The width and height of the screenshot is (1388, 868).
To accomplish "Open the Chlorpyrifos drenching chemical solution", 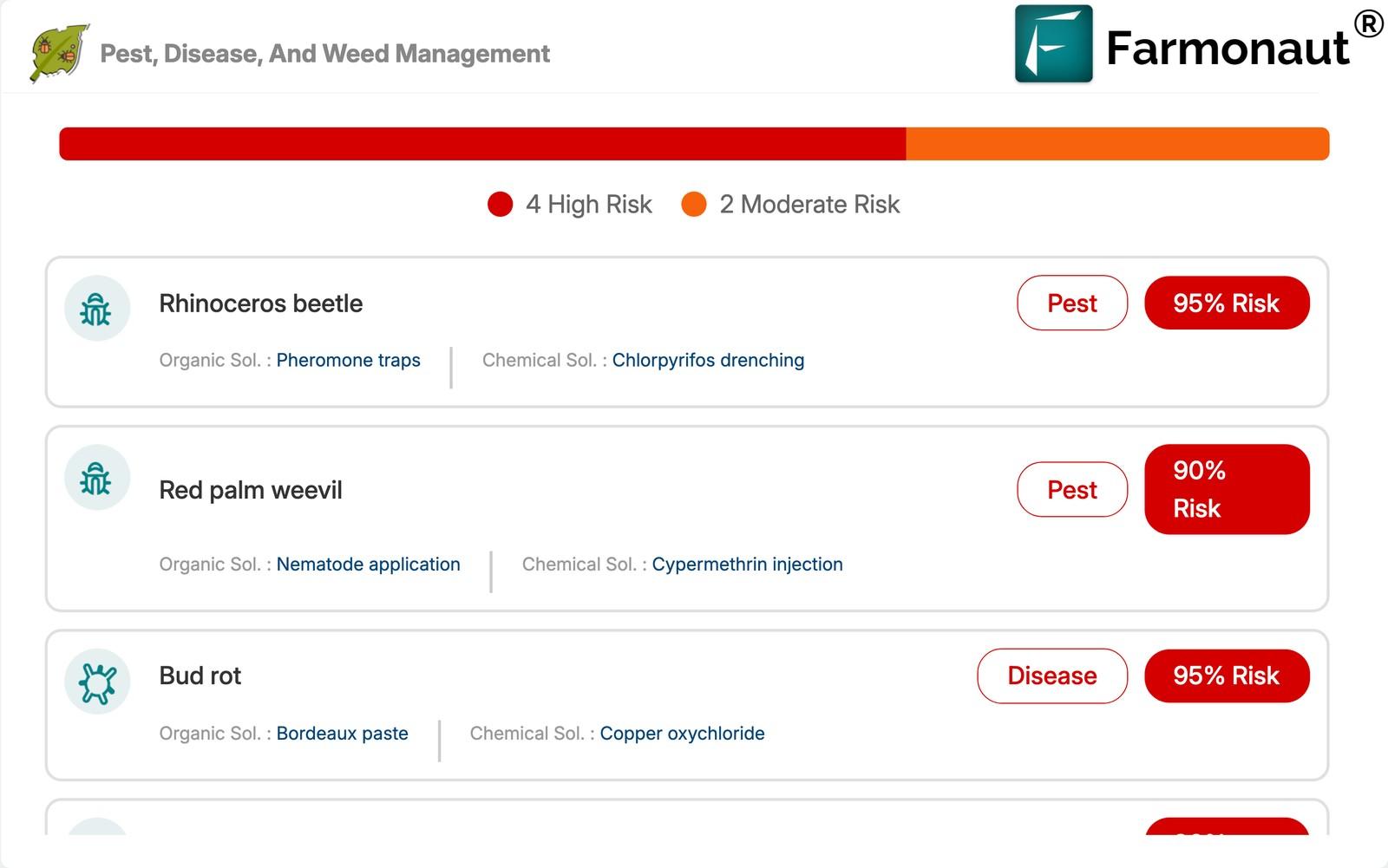I will [709, 360].
